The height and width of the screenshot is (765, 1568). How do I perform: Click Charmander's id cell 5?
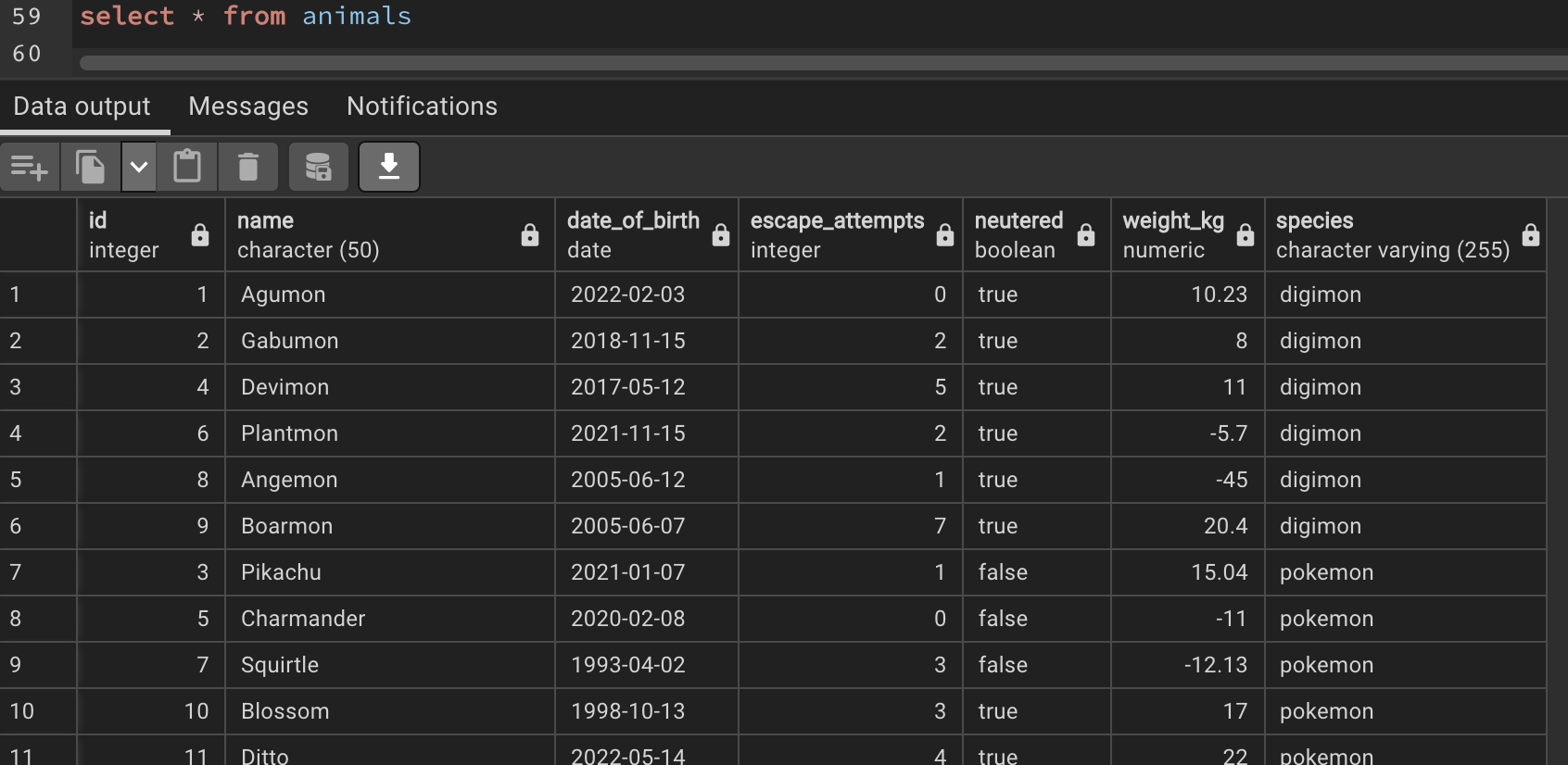(x=151, y=619)
